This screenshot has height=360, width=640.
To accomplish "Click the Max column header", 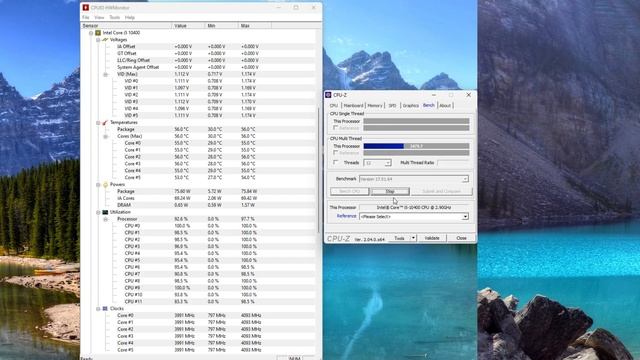I will point(255,26).
